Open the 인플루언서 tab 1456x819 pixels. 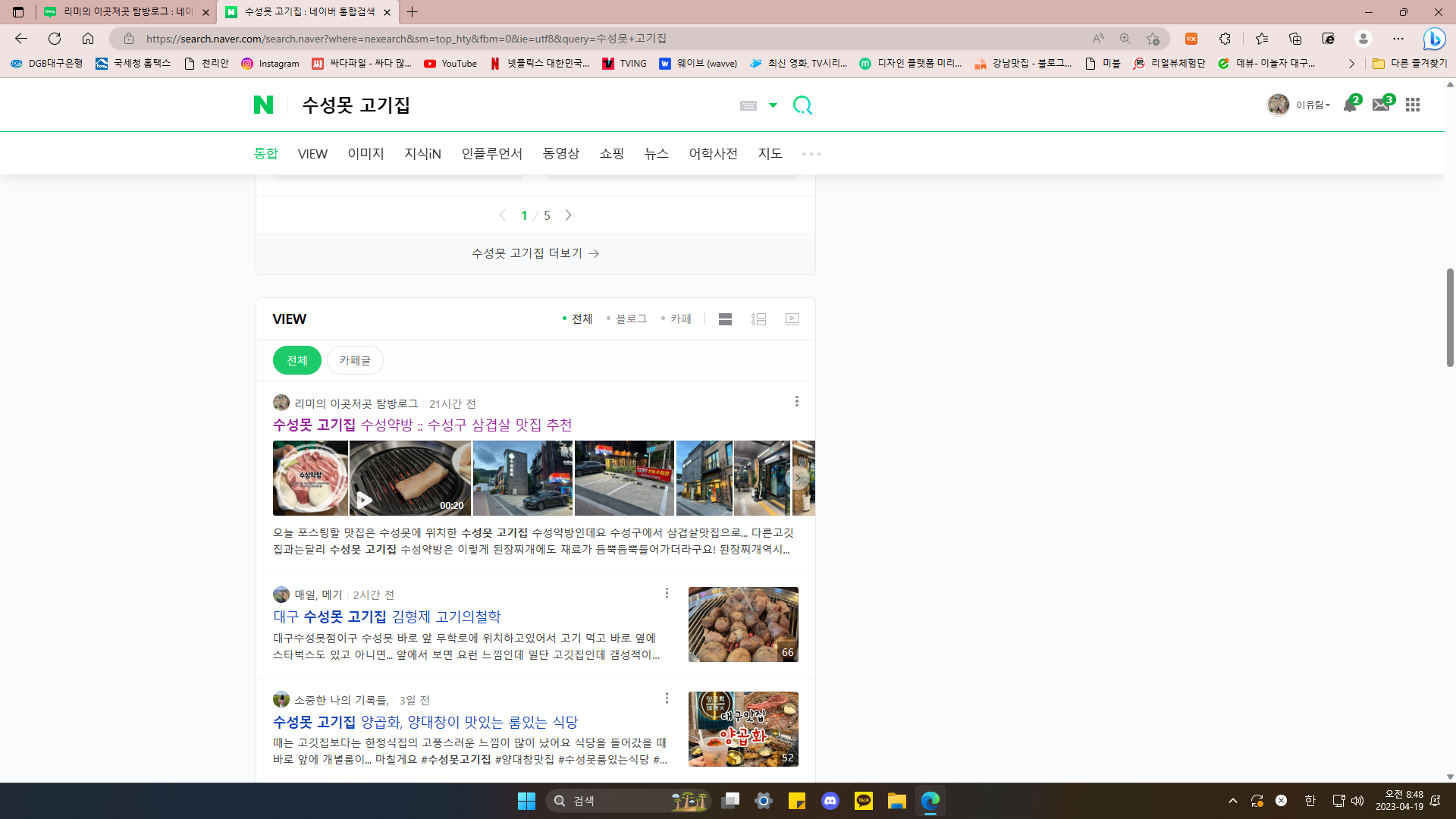(x=491, y=153)
